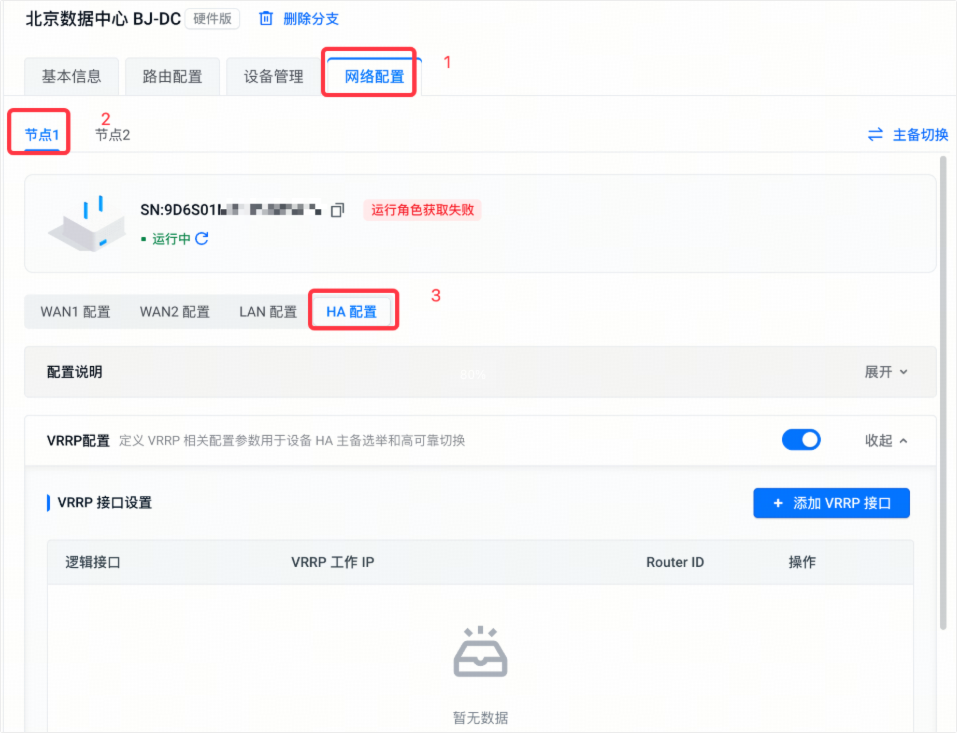
Task: Click the VRRP 工作 IP column header
Action: coord(333,562)
